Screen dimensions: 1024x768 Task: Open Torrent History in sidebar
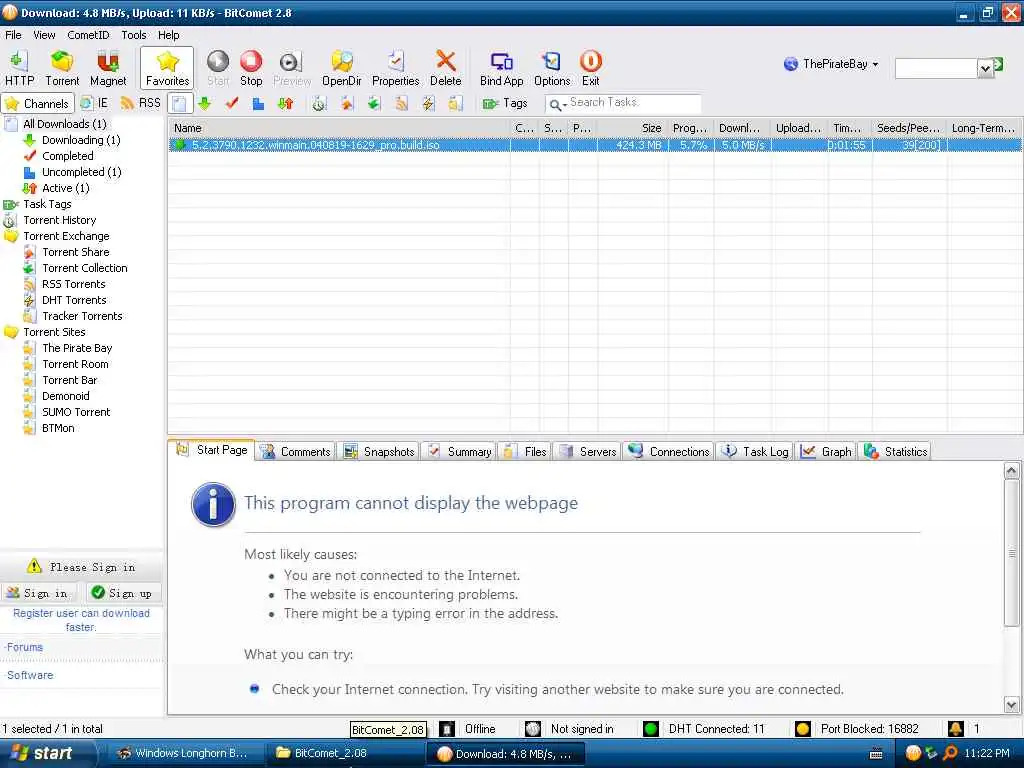59,220
